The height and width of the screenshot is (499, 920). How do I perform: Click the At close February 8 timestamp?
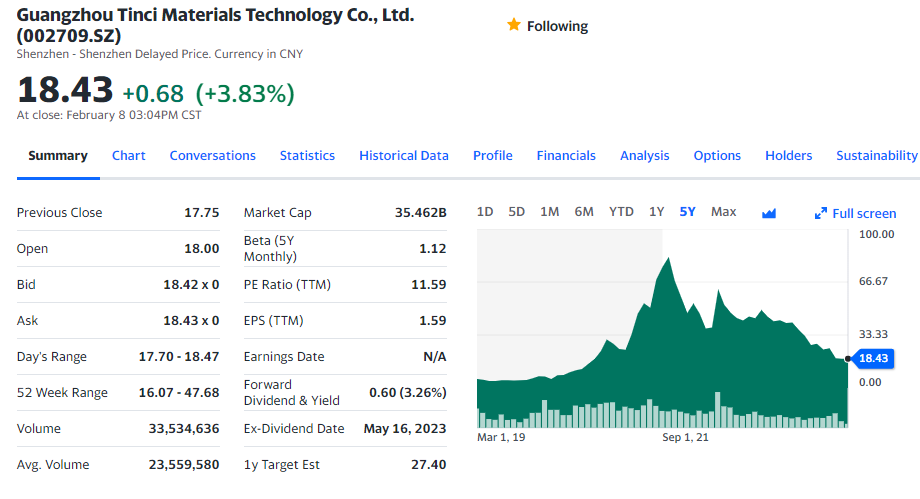coord(109,115)
